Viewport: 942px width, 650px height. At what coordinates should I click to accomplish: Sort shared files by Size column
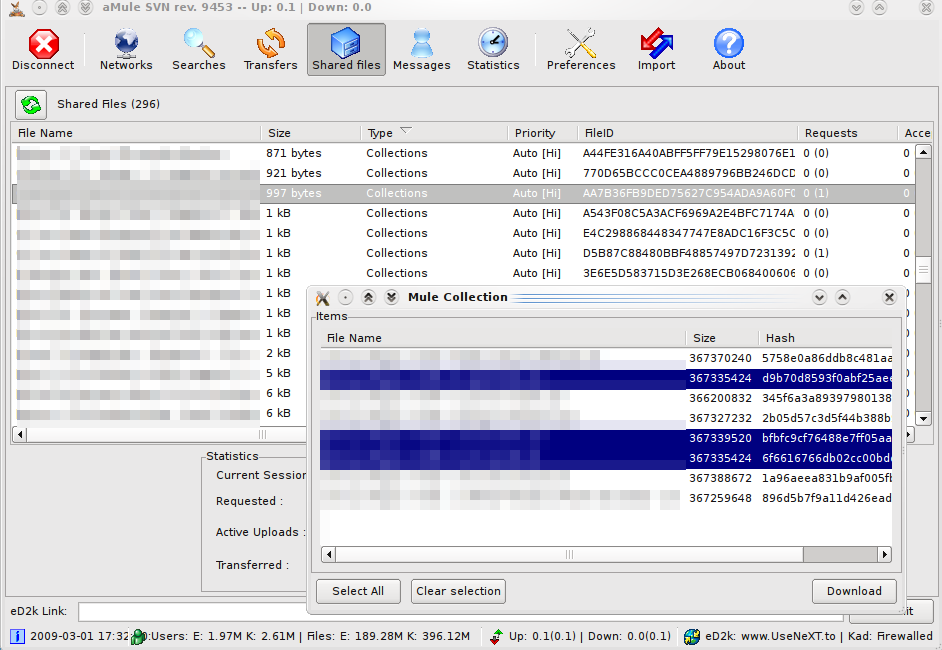[x=310, y=133]
